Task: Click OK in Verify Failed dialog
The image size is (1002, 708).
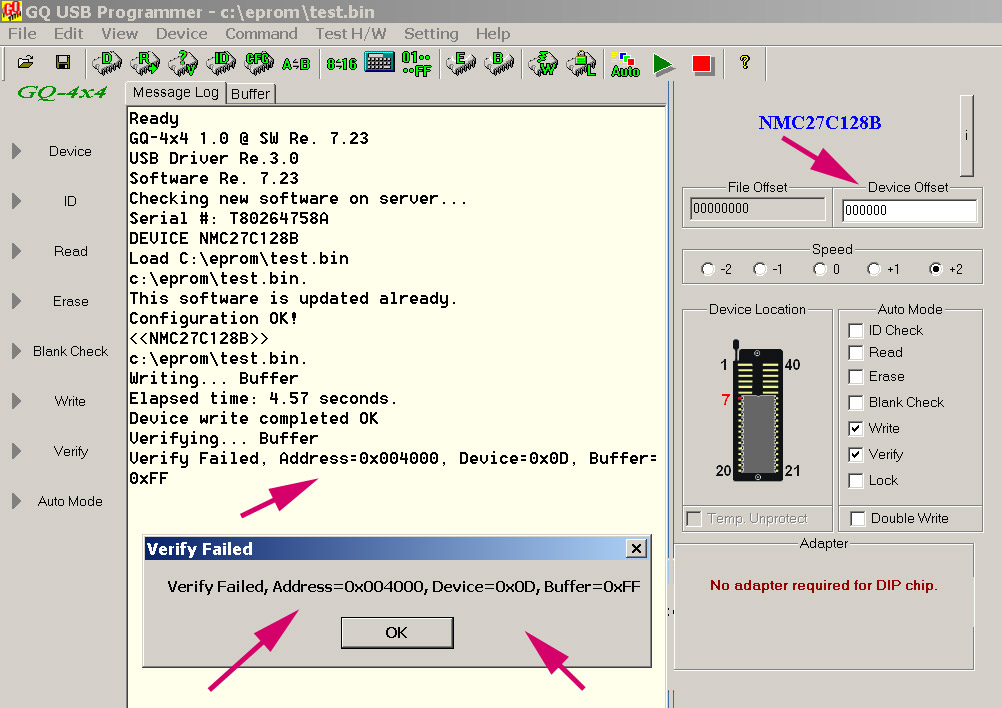Action: coord(396,633)
